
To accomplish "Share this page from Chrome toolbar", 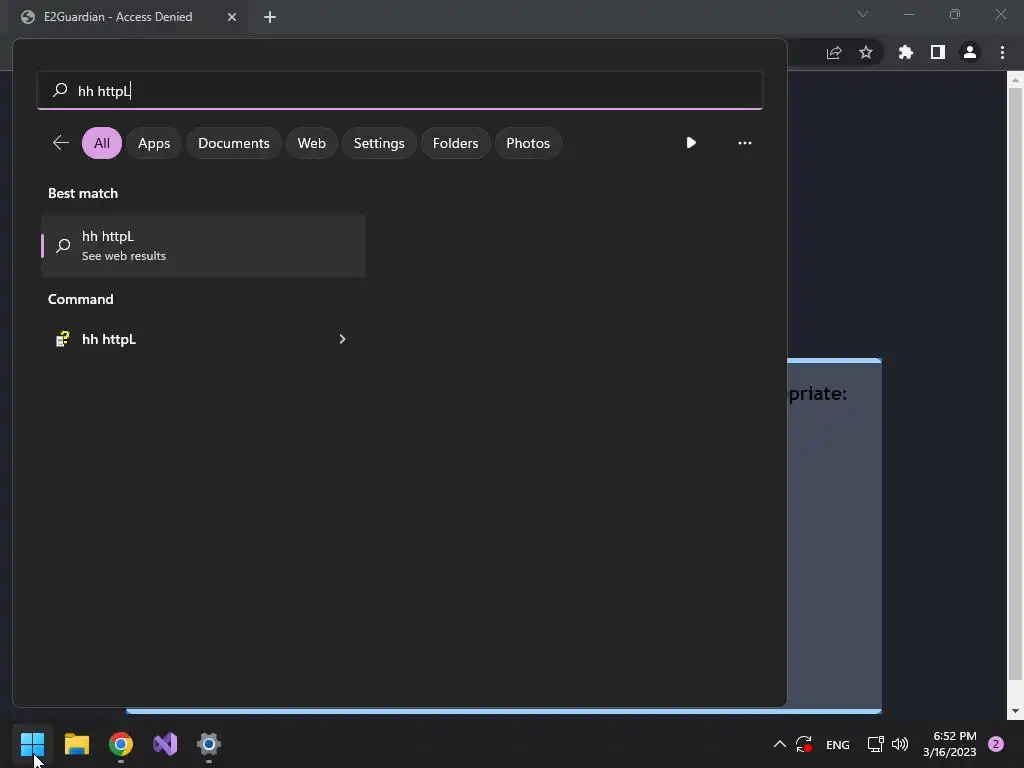I will pyautogui.click(x=834, y=52).
